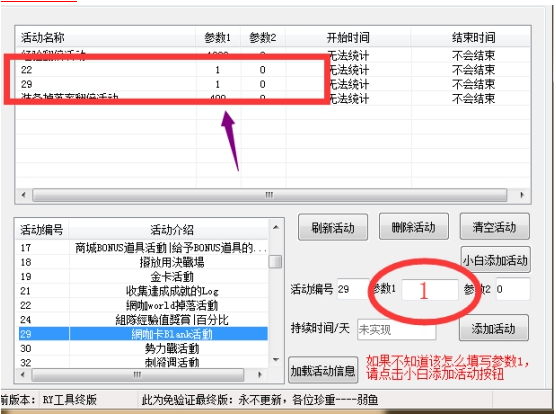Focus the 活动编号 input field
The height and width of the screenshot is (414, 556).
[353, 289]
